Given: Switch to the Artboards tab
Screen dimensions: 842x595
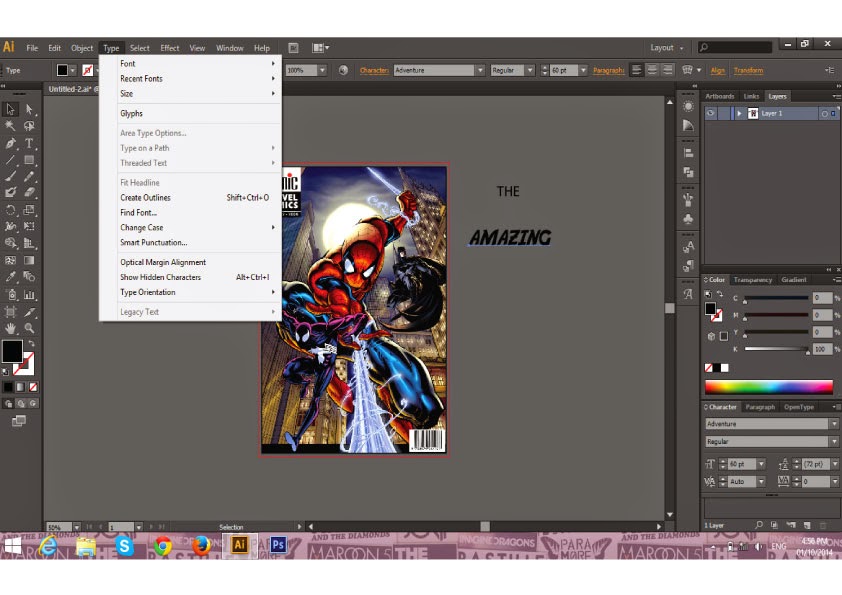Looking at the screenshot, I should (x=720, y=96).
